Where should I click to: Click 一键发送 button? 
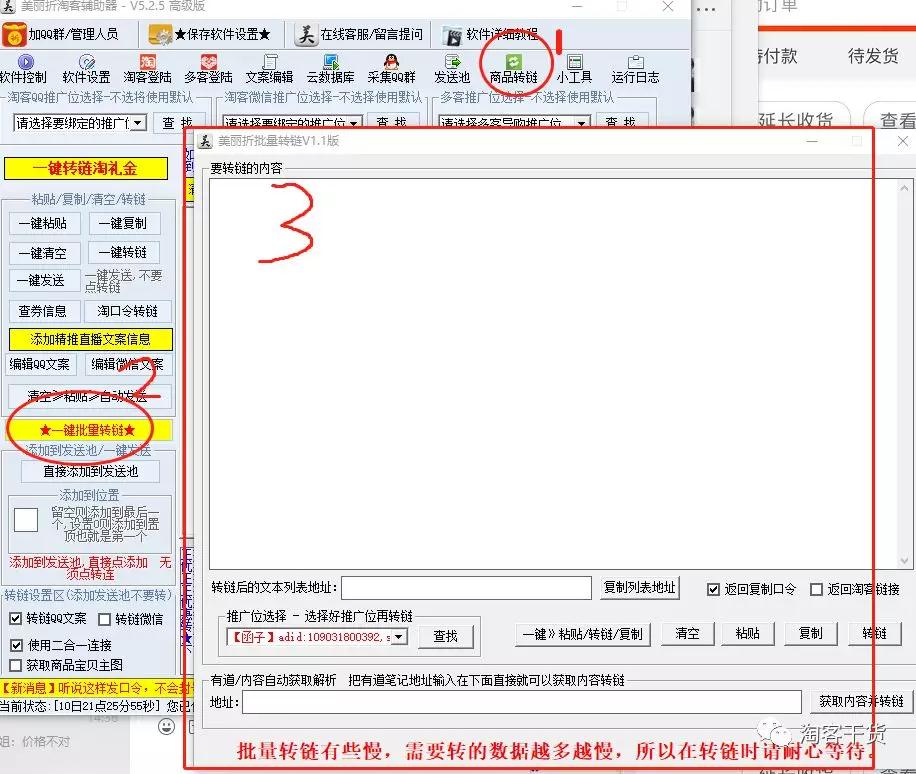pyautogui.click(x=42, y=280)
